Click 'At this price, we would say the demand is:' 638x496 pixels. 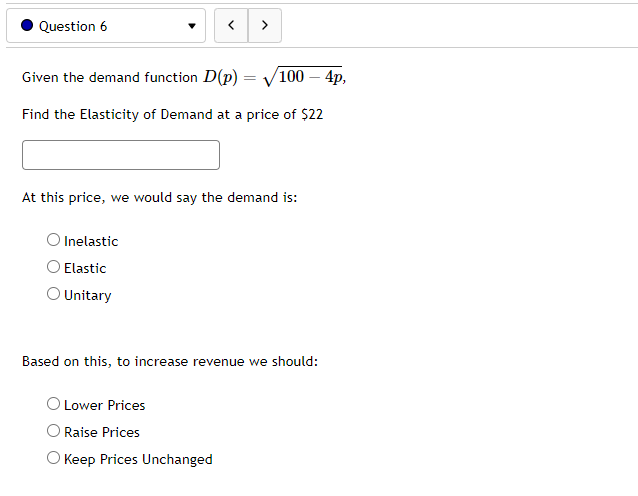pyautogui.click(x=160, y=198)
